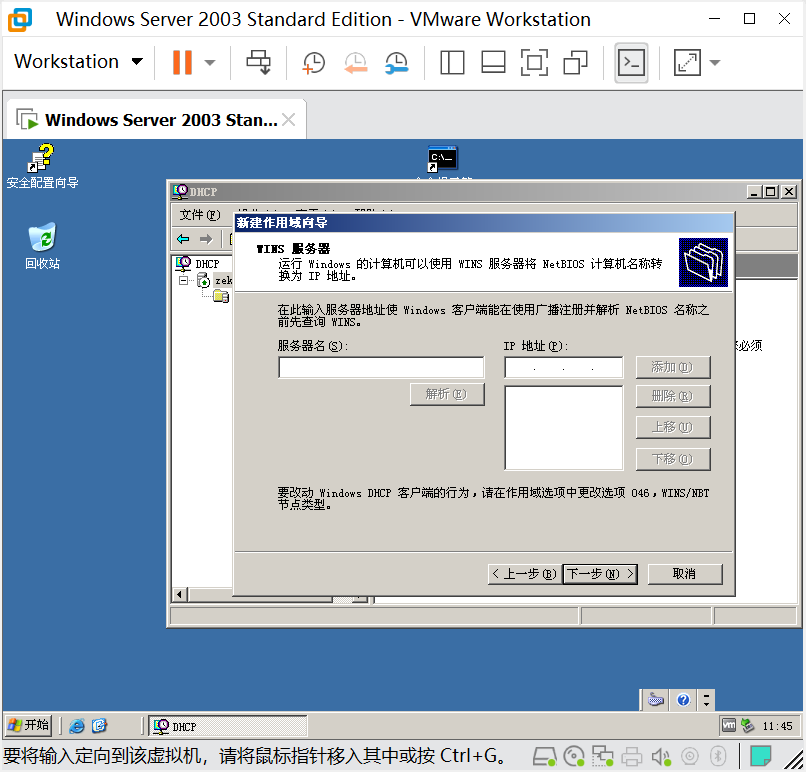Click the forward arrow in DHCP toolbar
The height and width of the screenshot is (772, 806).
pos(206,239)
